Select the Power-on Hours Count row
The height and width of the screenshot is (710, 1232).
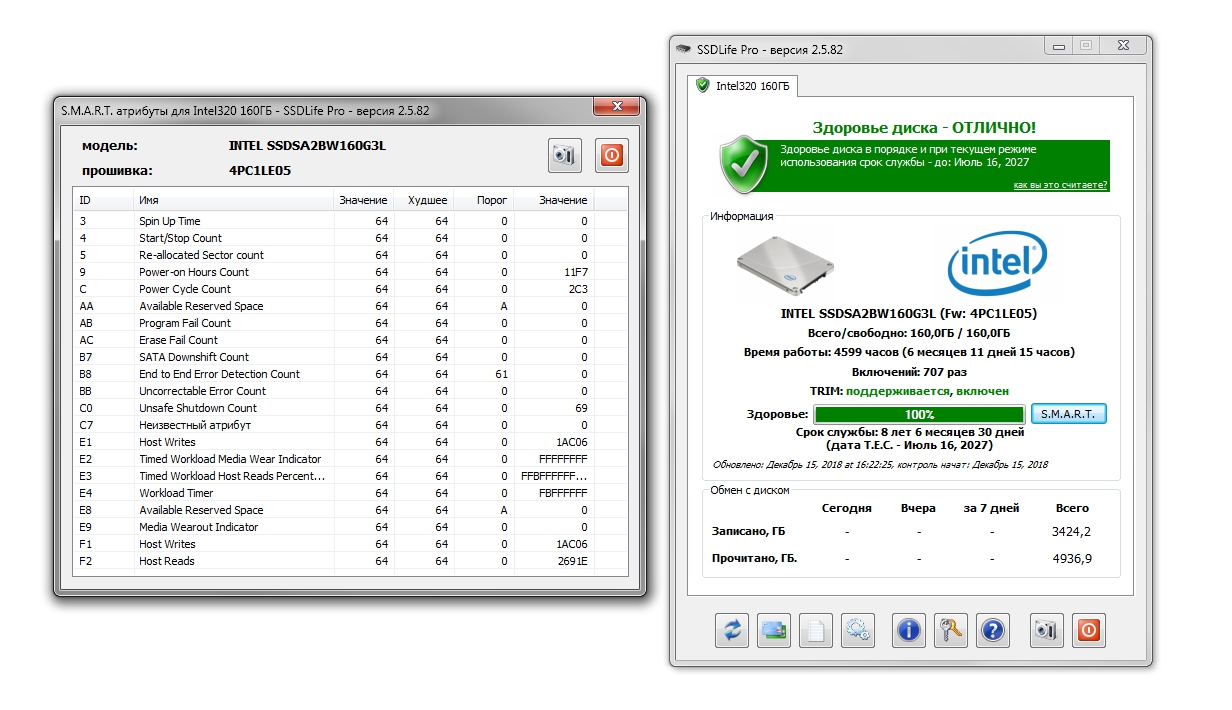click(x=351, y=272)
